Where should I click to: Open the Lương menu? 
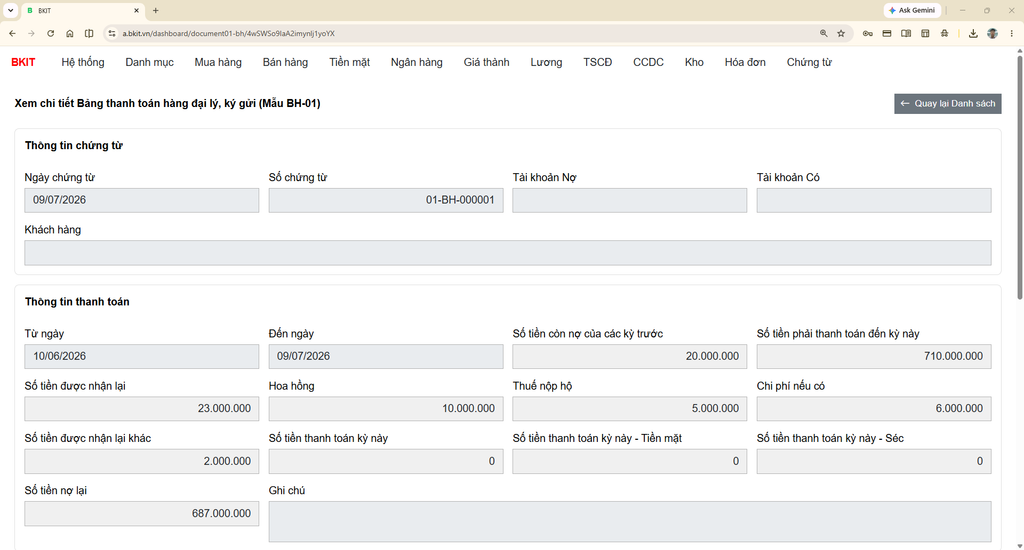tap(546, 62)
